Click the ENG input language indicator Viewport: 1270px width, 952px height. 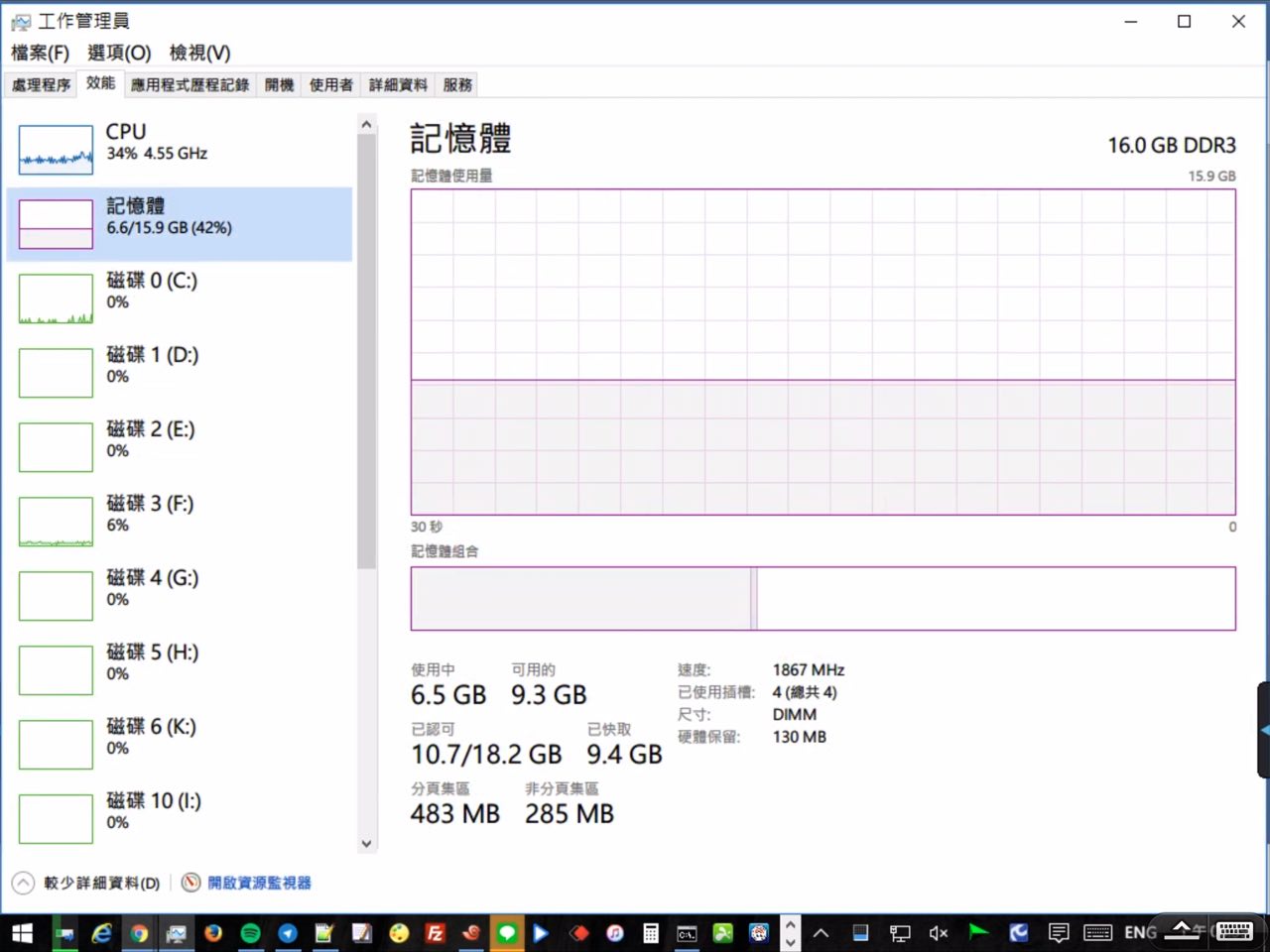point(1140,933)
